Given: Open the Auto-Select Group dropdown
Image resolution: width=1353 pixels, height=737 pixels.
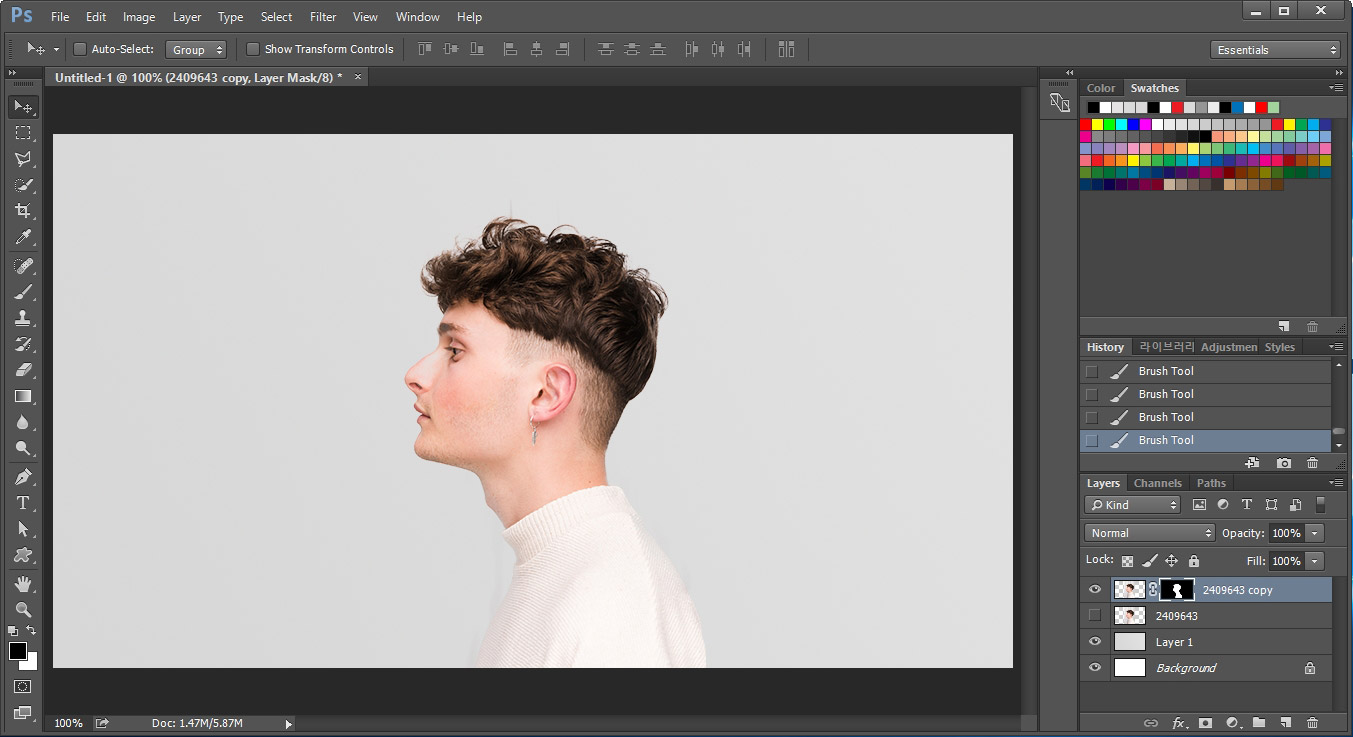Looking at the screenshot, I should coord(197,49).
